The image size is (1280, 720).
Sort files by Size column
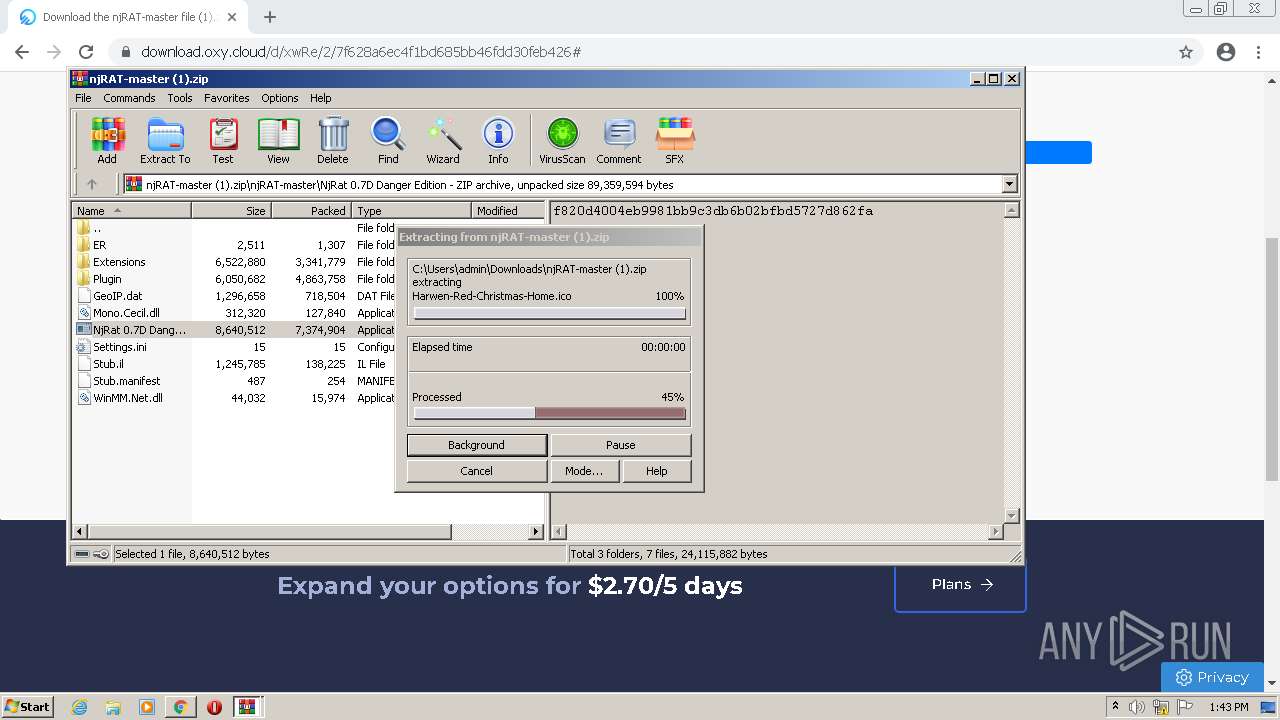pyautogui.click(x=232, y=211)
